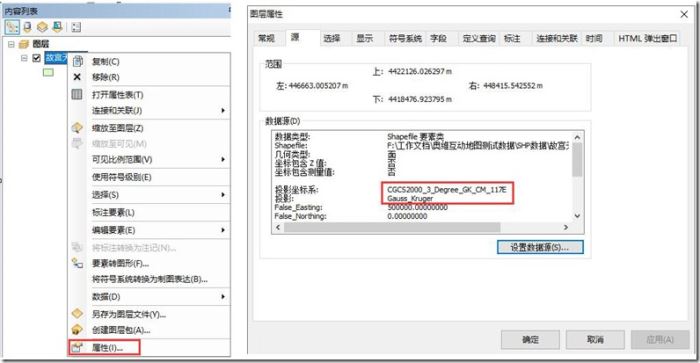Collapse the 故宫 layer node
The image size is (700, 363).
coord(24,58)
